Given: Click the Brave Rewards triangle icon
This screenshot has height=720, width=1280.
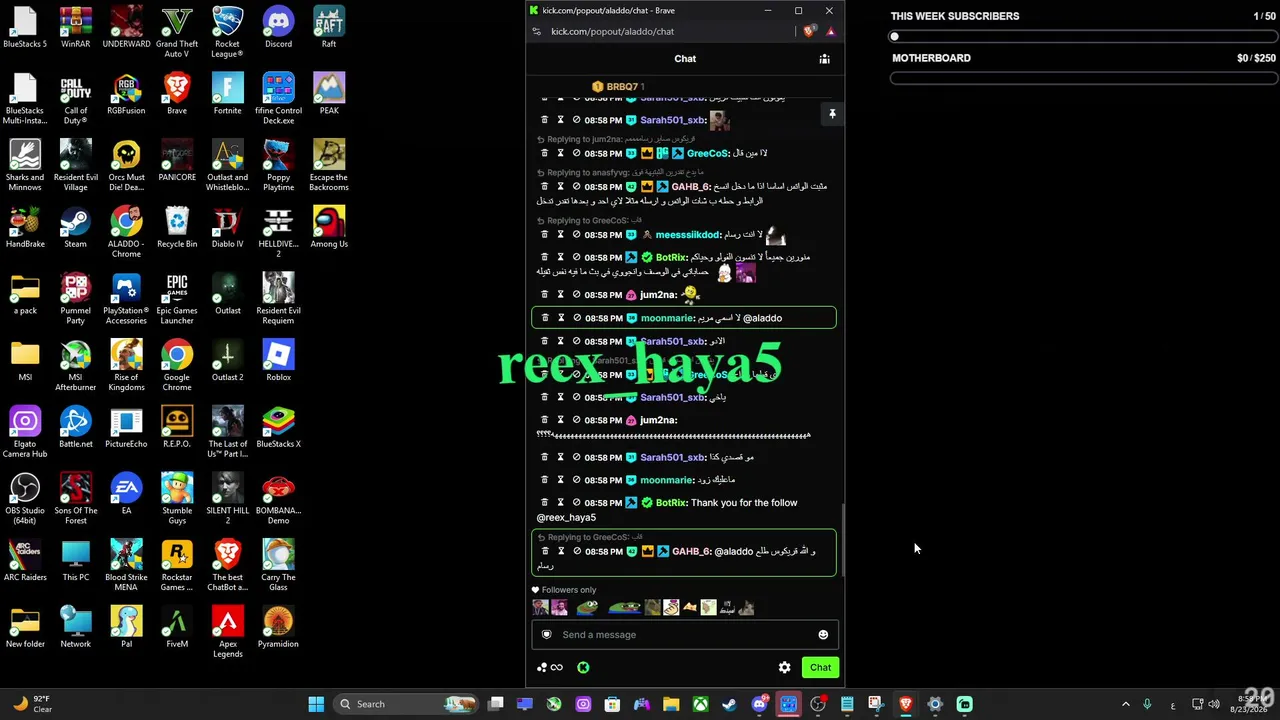Looking at the screenshot, I should (830, 32).
